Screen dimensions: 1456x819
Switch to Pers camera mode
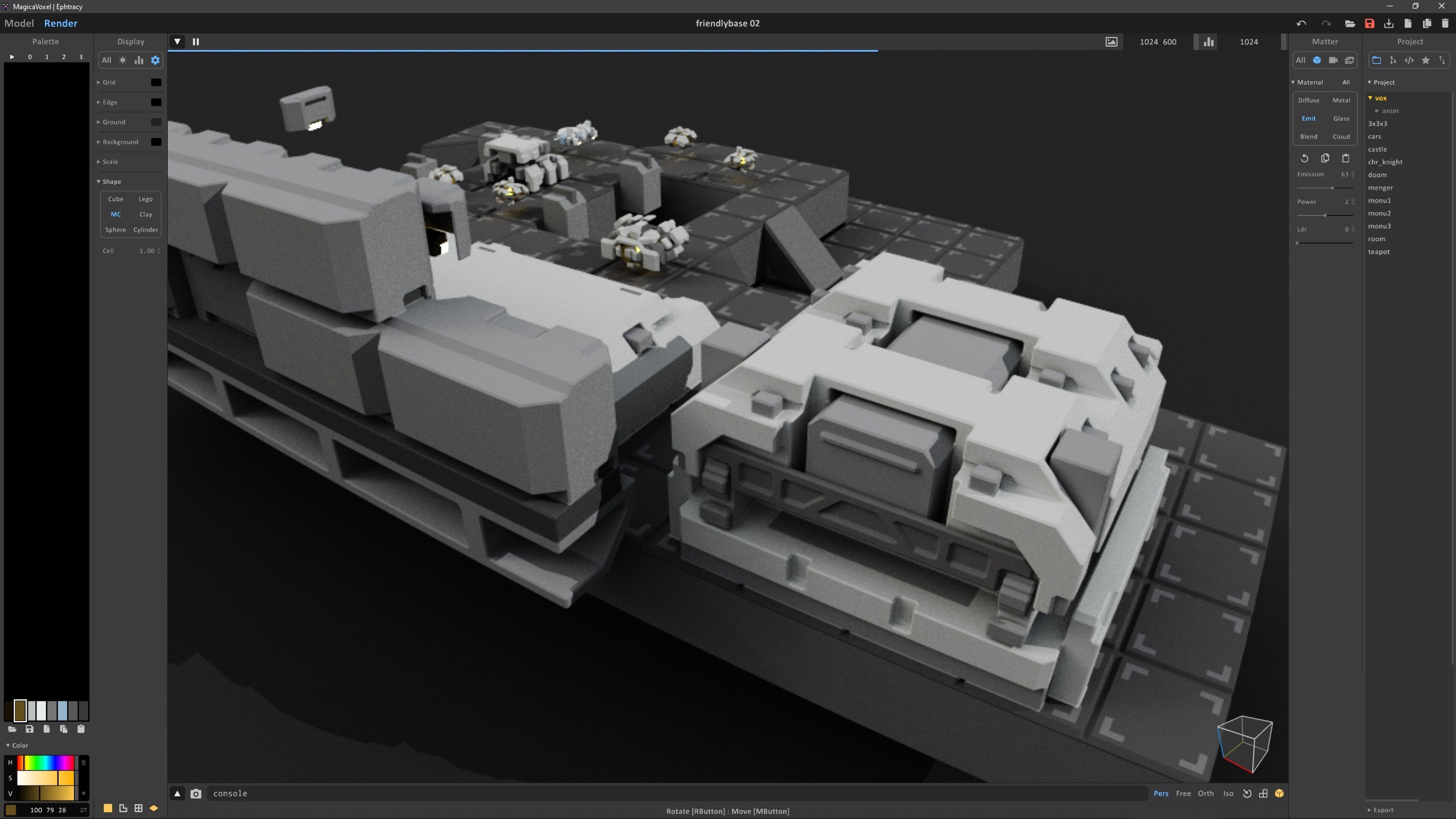coord(1161,793)
